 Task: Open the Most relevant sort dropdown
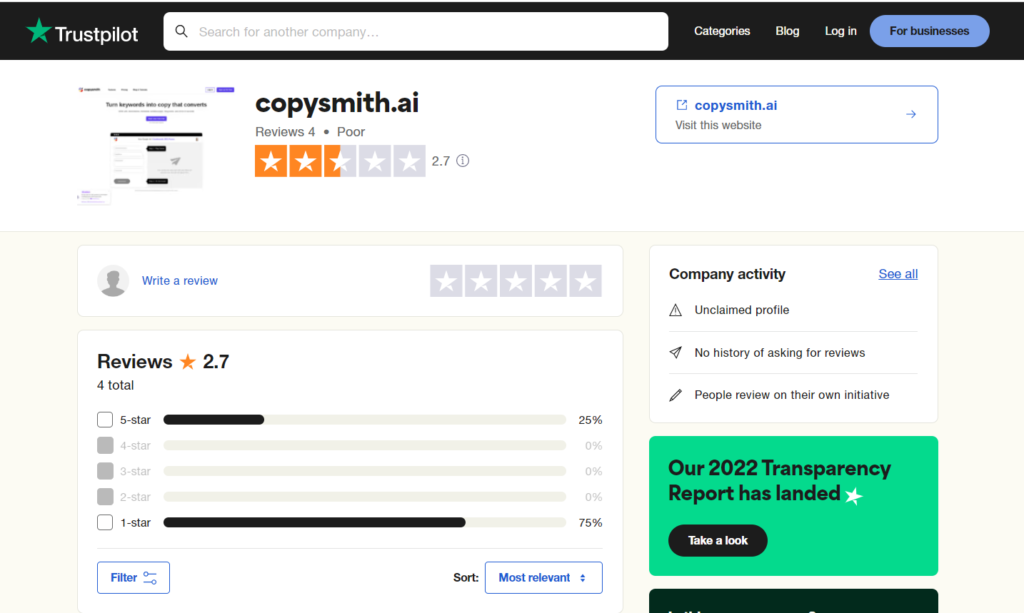click(543, 577)
